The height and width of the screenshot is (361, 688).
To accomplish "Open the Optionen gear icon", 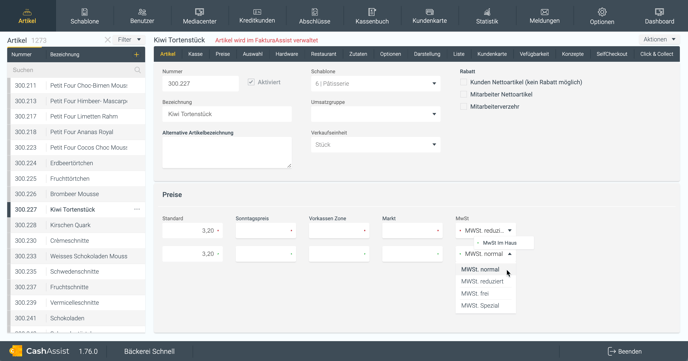I will [x=602, y=12].
